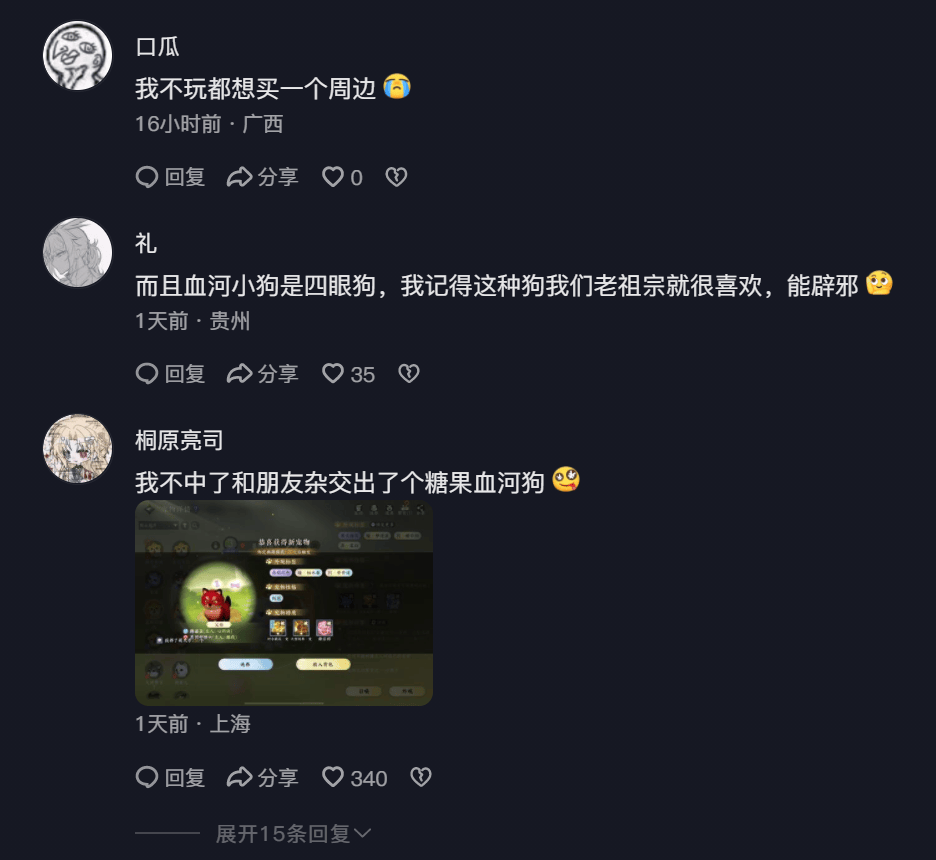
Task: Reply to 桐原亮司's comment
Action: click(x=146, y=778)
